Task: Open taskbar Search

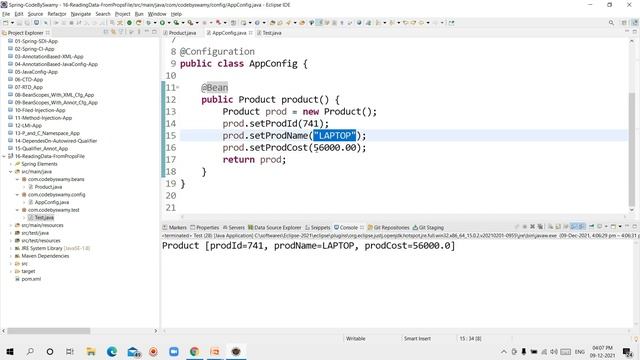Action: point(30,351)
